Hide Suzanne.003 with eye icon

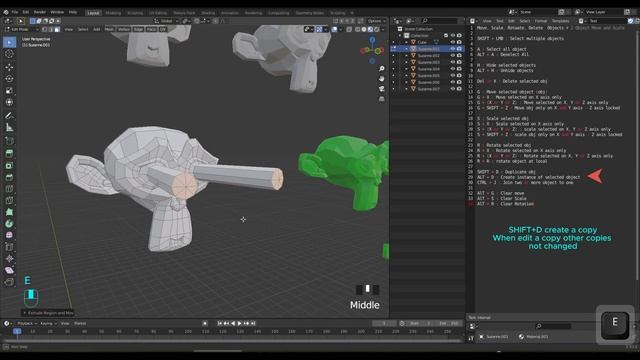[x=453, y=62]
